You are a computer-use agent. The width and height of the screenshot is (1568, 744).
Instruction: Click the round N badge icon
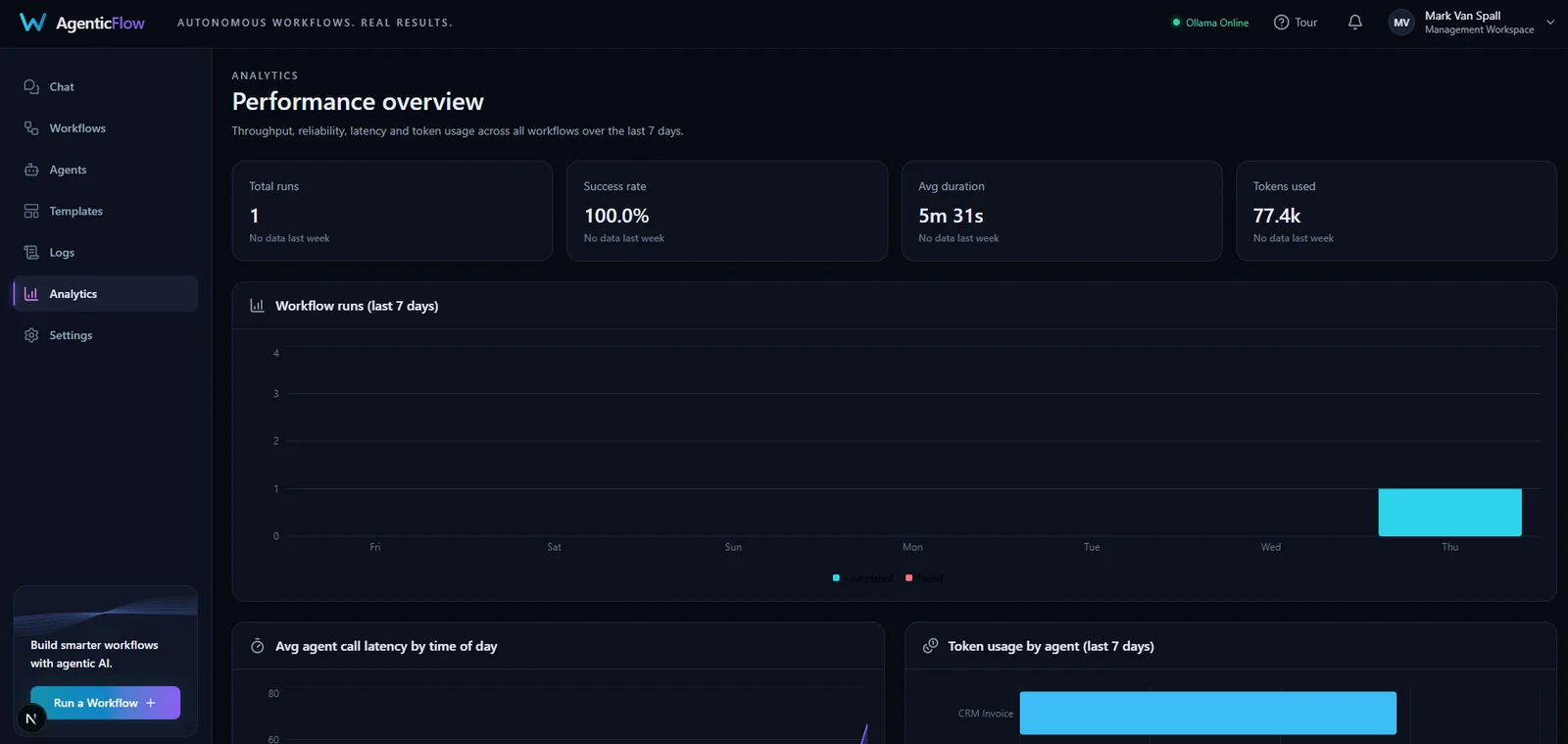click(30, 719)
